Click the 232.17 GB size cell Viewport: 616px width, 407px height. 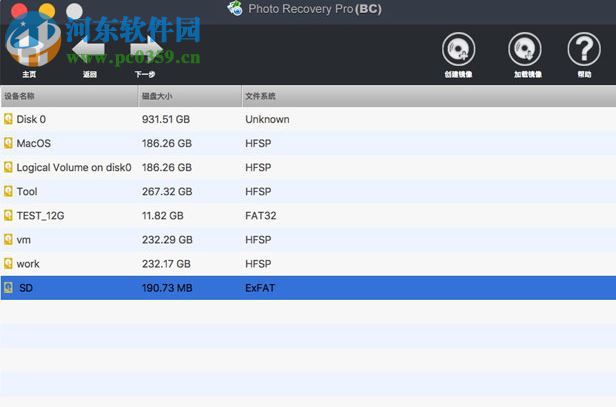[x=166, y=264]
